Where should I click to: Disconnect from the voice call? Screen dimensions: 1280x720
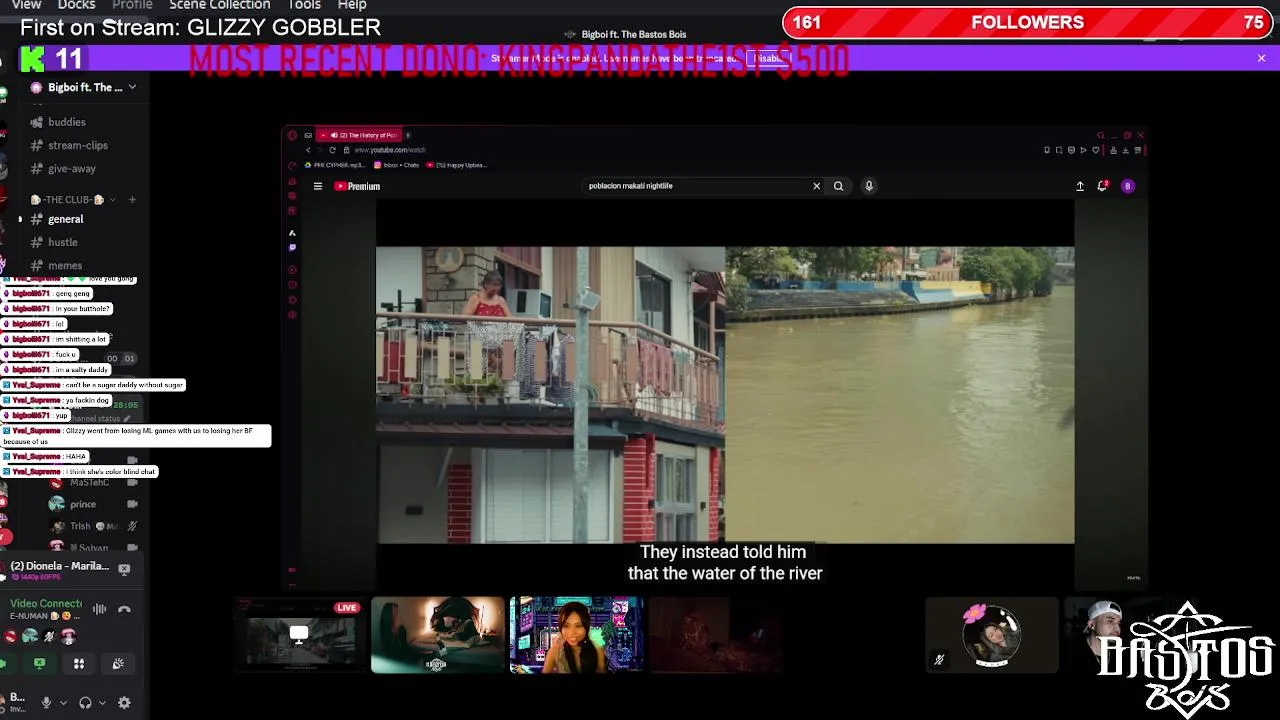[x=124, y=609]
